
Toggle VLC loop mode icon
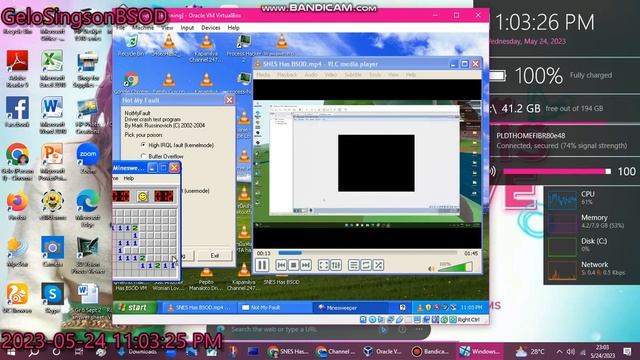(x=366, y=265)
